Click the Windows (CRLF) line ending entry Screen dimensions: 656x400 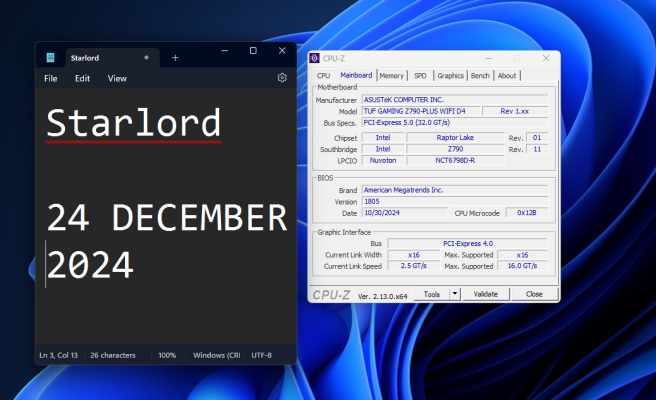coord(216,355)
